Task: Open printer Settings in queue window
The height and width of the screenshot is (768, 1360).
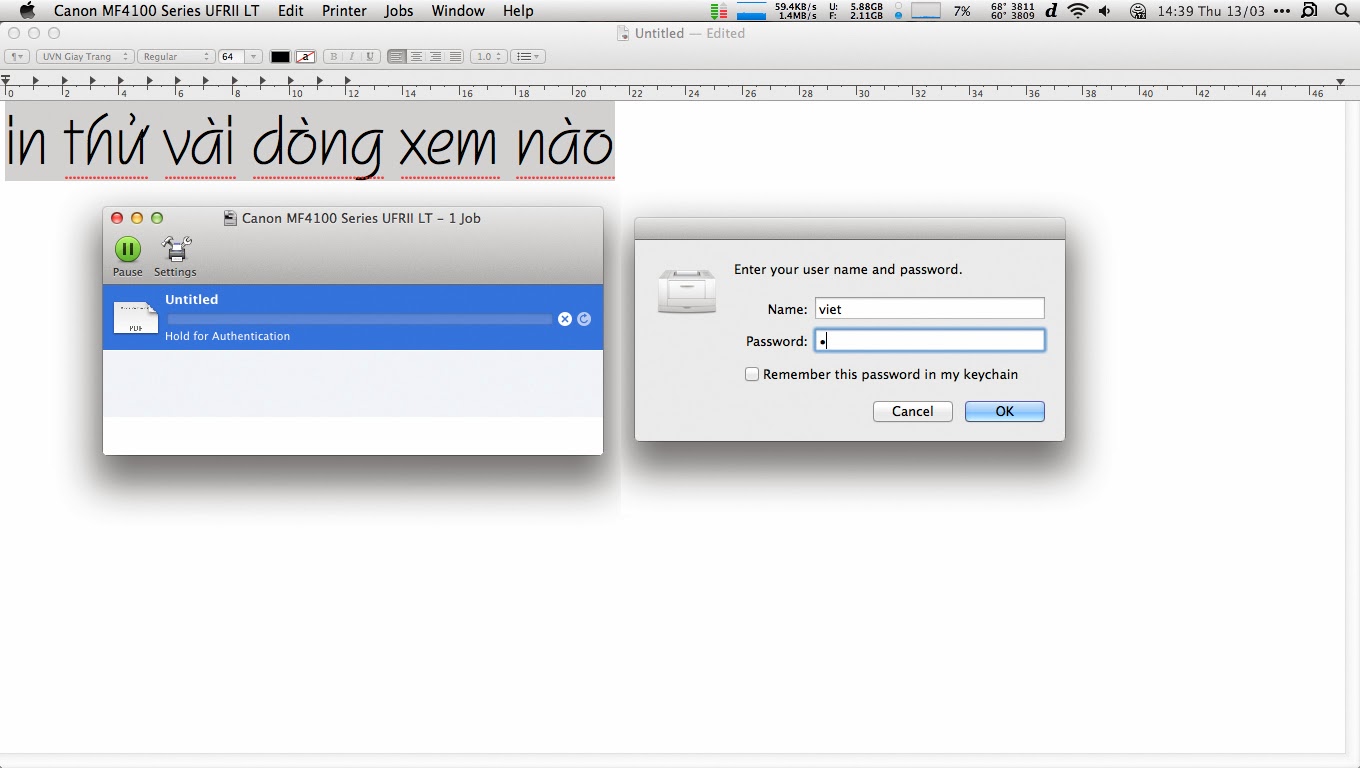Action: (x=175, y=256)
